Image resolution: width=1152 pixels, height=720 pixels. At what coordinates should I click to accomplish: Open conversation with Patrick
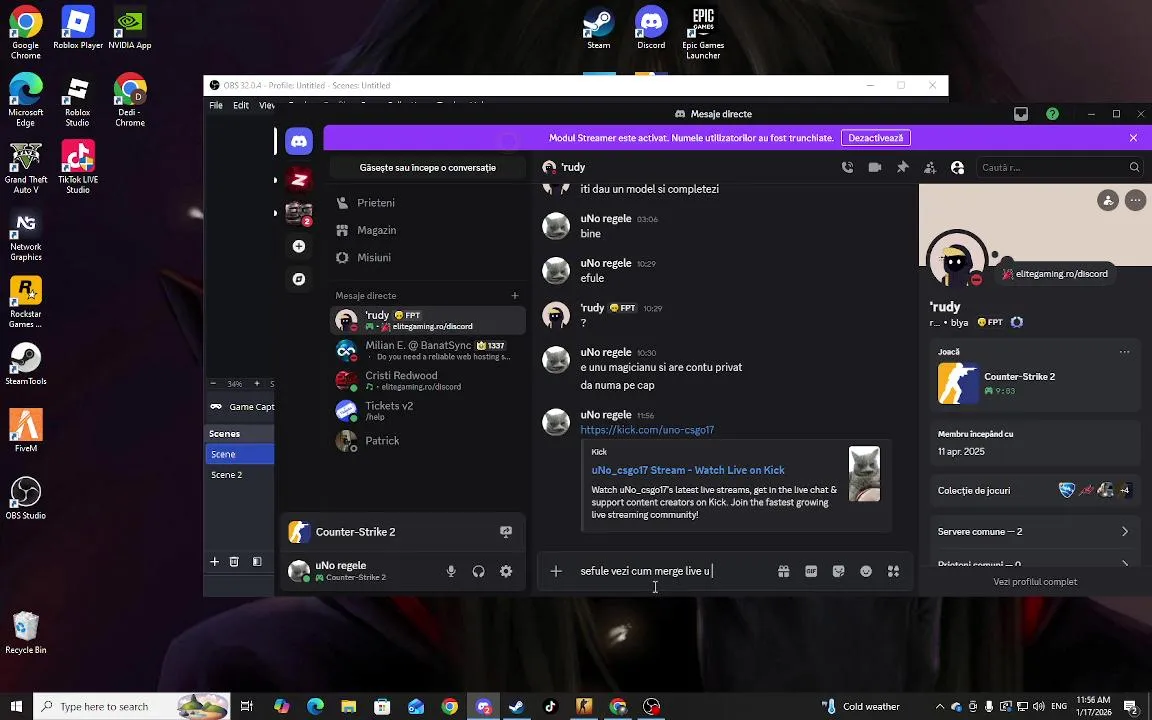coord(428,441)
